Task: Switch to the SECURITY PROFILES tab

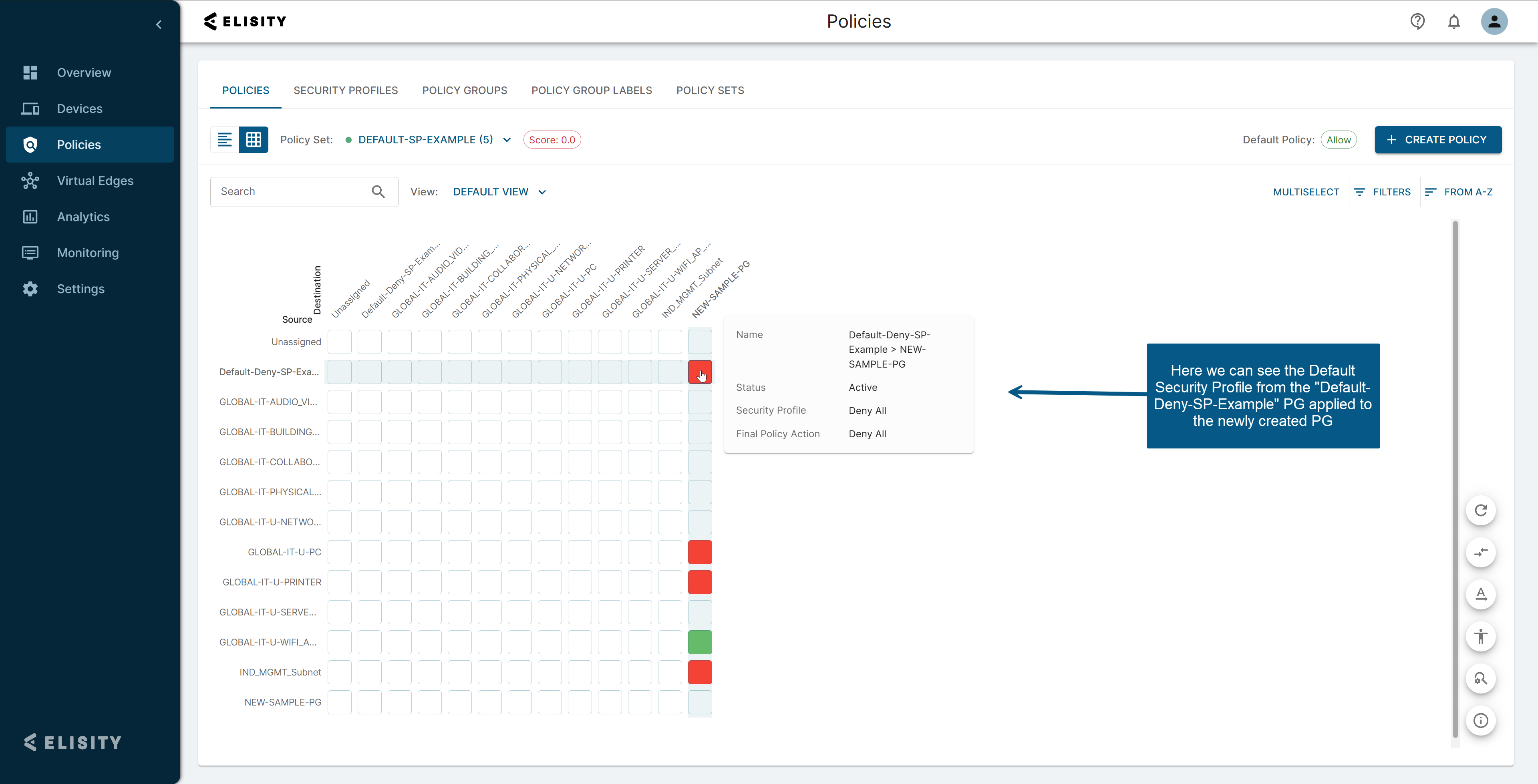Action: pos(345,90)
